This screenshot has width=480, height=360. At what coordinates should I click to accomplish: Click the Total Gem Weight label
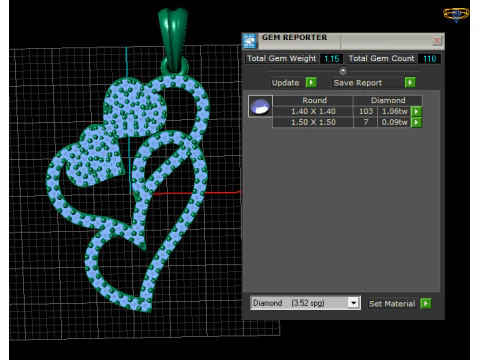point(282,59)
